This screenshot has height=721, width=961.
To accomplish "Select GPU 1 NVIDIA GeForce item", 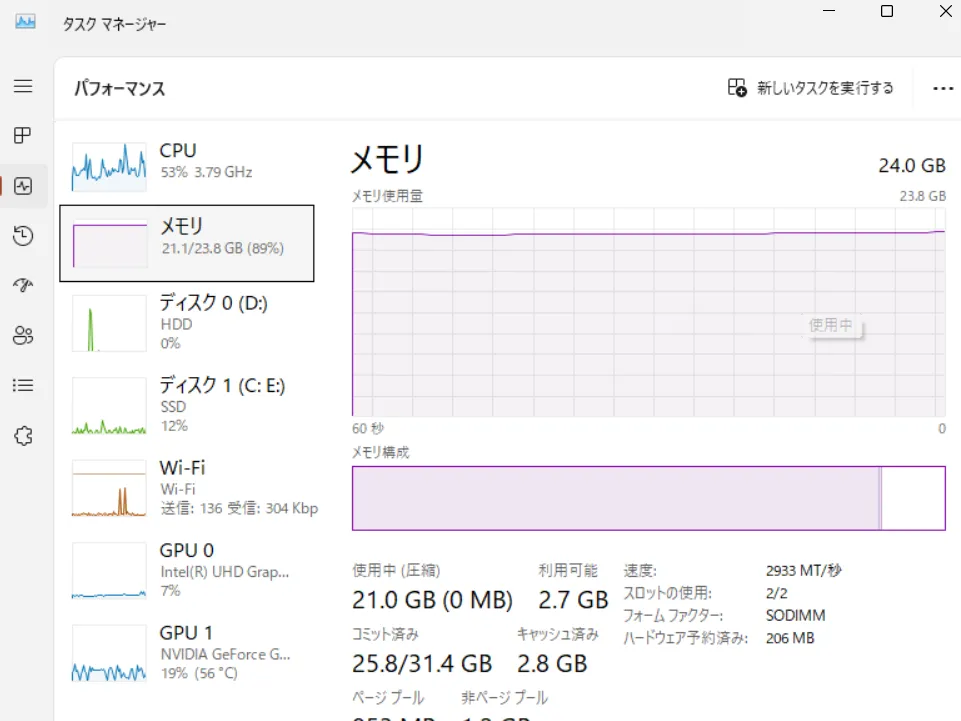I will pos(188,652).
